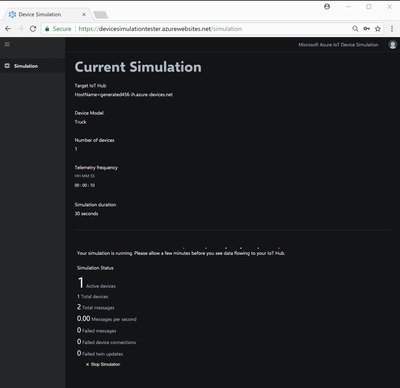Go back in browser history

click(8, 29)
